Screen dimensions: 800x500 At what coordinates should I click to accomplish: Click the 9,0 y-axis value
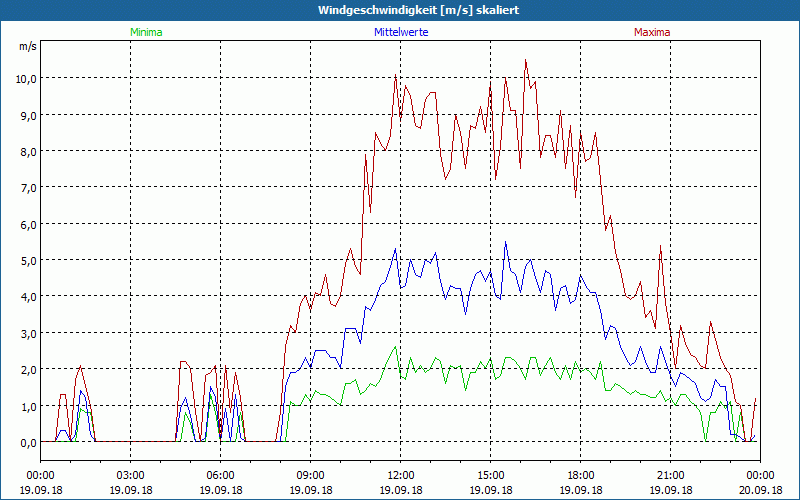29,115
